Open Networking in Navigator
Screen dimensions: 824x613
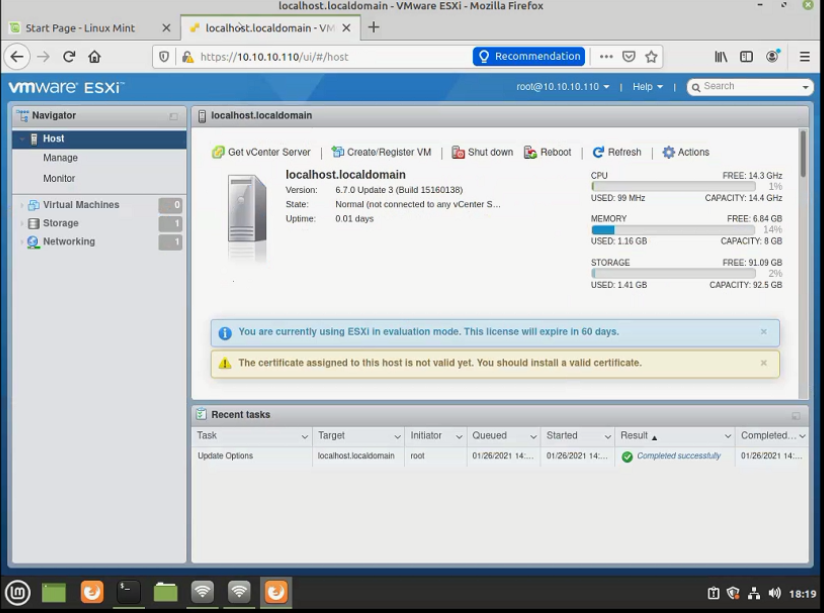coord(69,241)
